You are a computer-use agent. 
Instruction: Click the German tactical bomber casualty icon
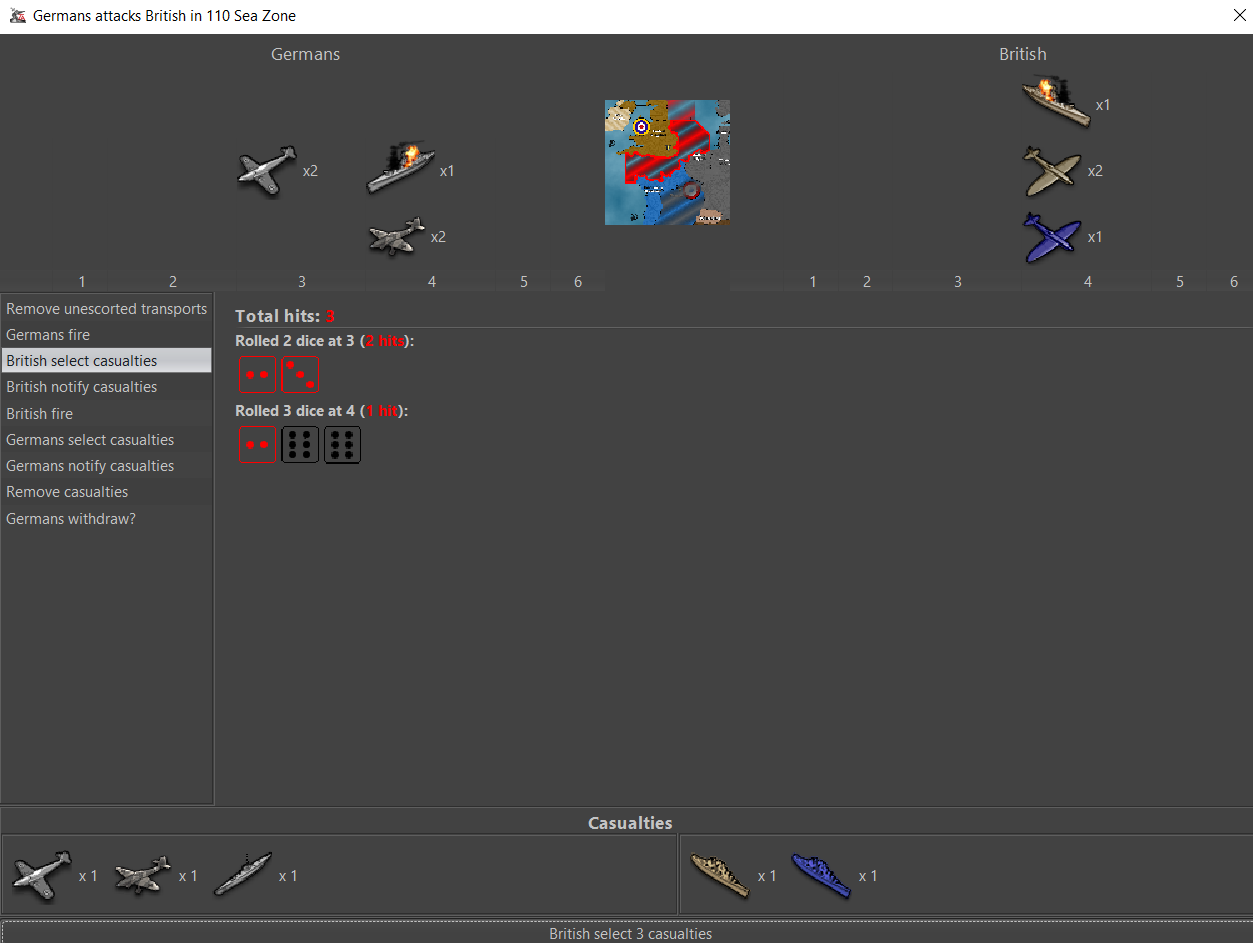click(142, 875)
